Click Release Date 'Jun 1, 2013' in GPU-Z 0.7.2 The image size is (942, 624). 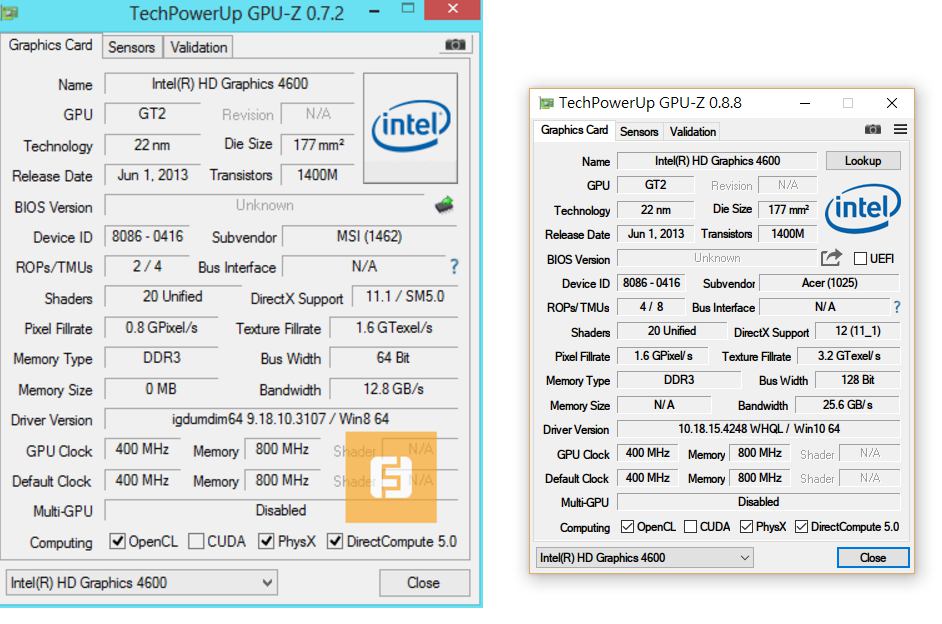(153, 175)
